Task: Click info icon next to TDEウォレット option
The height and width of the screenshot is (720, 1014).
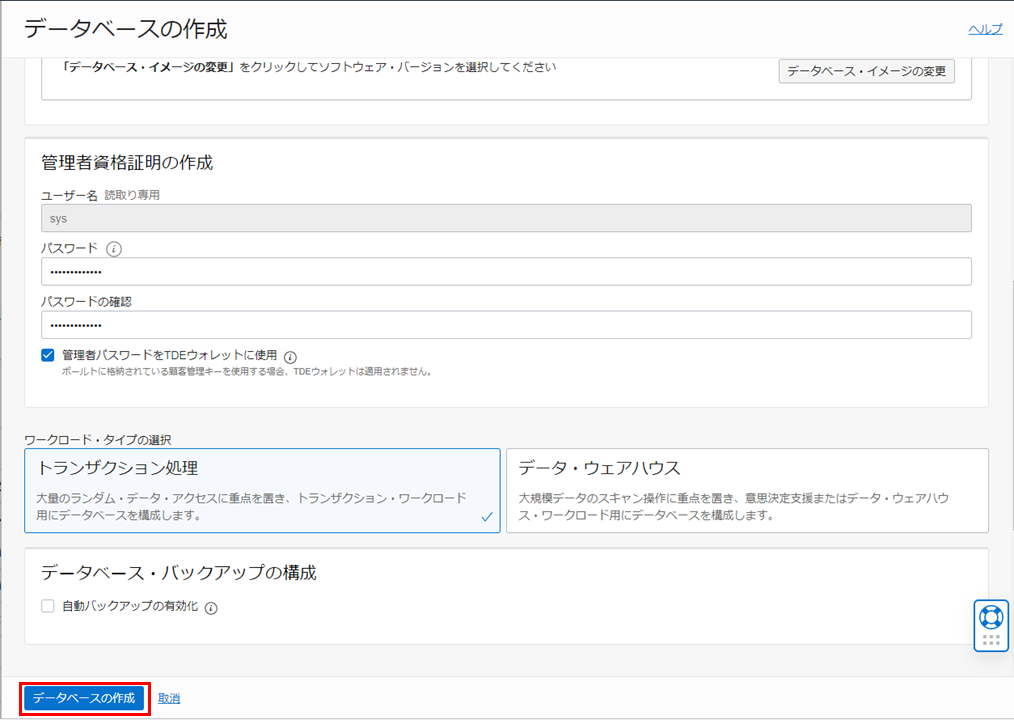Action: [291, 356]
